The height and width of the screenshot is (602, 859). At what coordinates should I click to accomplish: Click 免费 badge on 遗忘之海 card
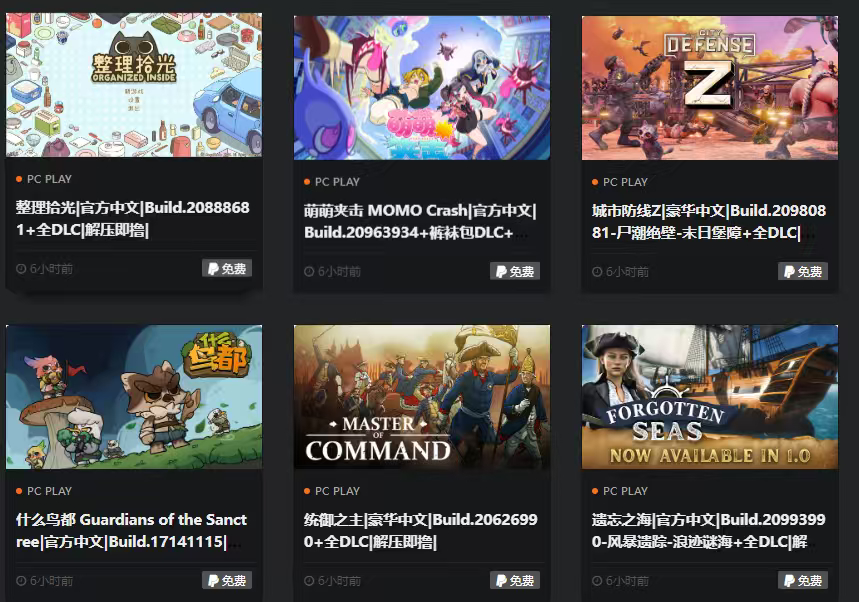[x=803, y=581]
